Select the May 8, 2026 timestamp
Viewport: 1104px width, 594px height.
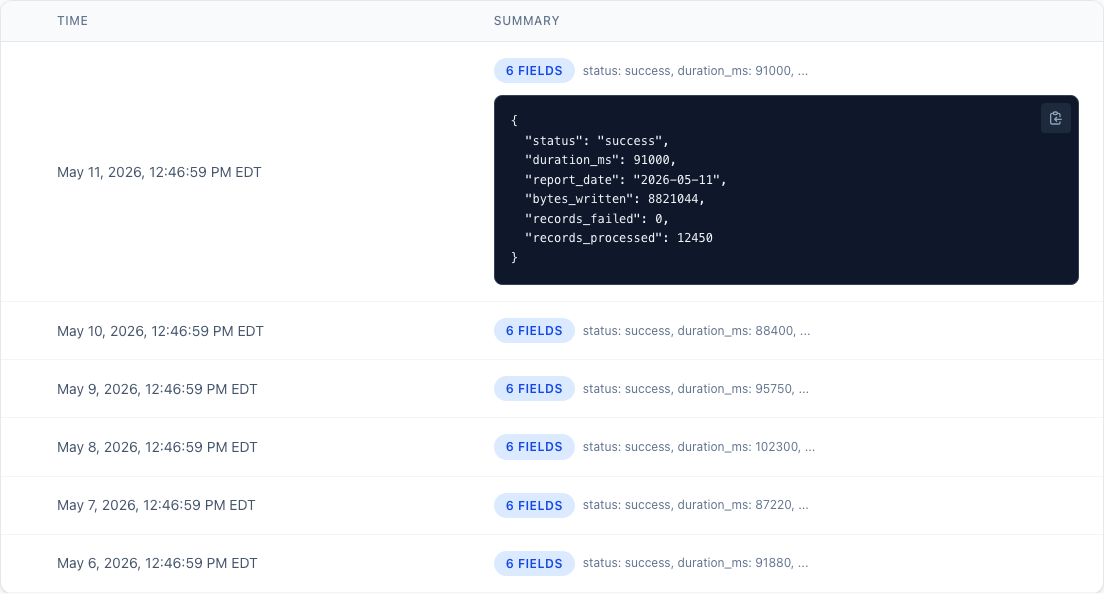[157, 447]
